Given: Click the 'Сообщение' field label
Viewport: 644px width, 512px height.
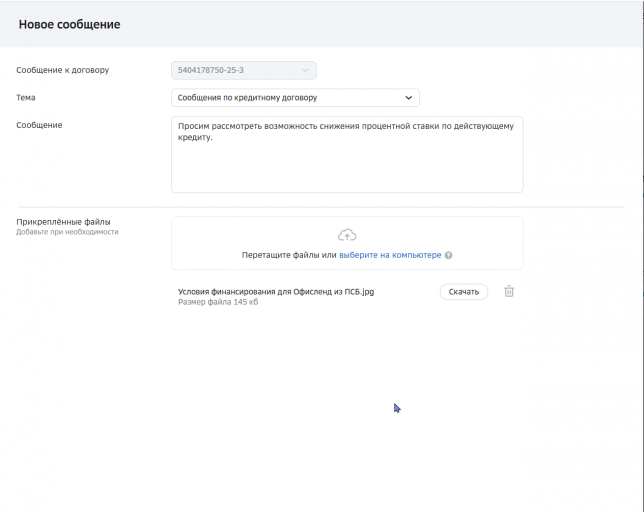Looking at the screenshot, I should pyautogui.click(x=39, y=125).
